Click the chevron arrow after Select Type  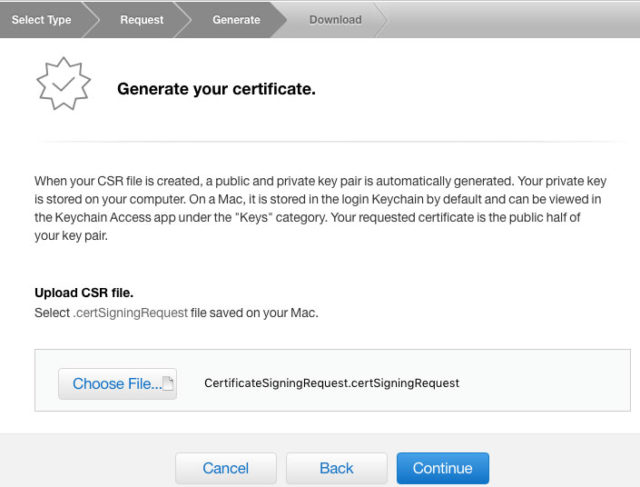tap(91, 20)
